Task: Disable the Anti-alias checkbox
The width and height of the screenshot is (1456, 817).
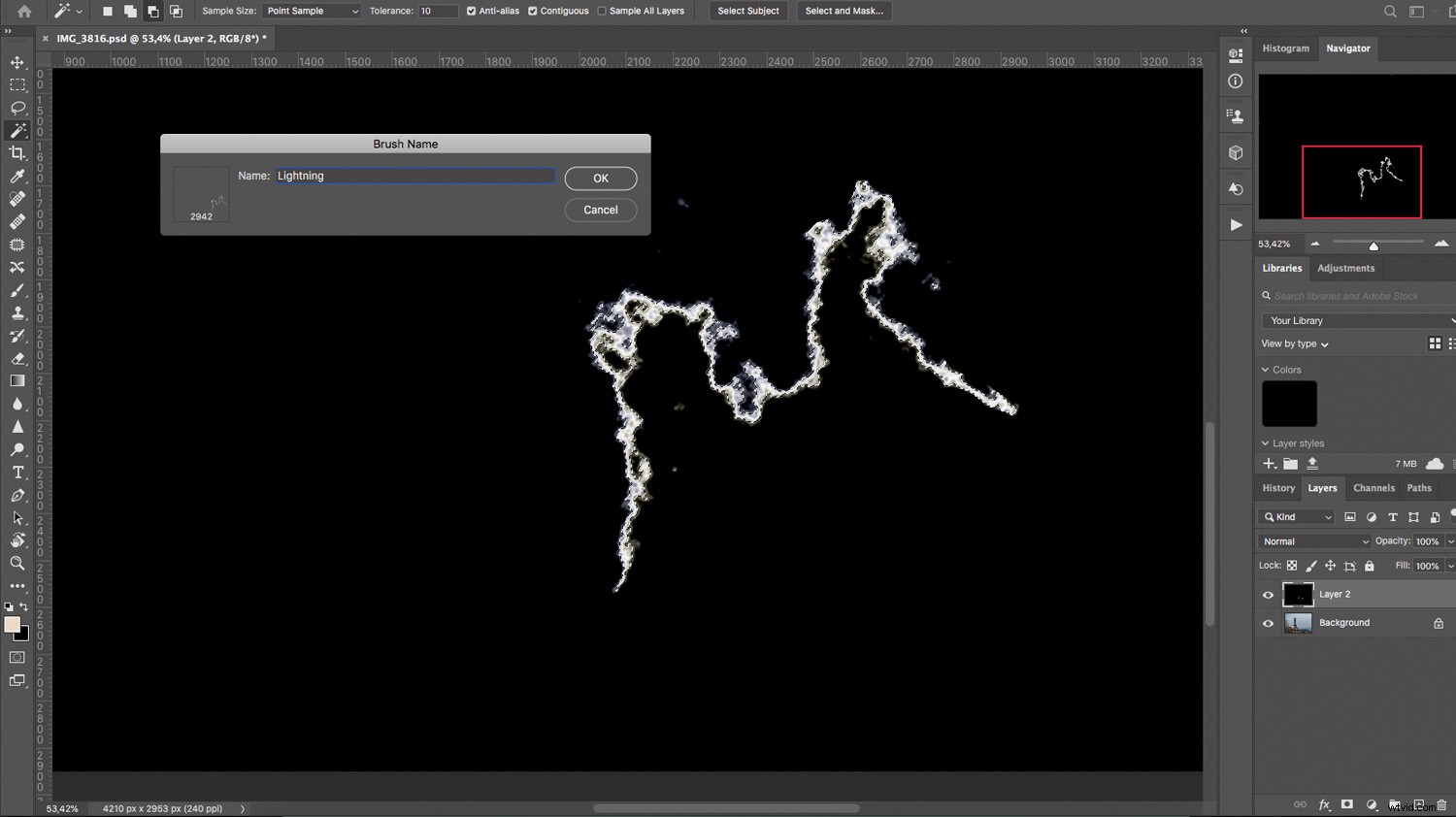Action: click(x=470, y=11)
